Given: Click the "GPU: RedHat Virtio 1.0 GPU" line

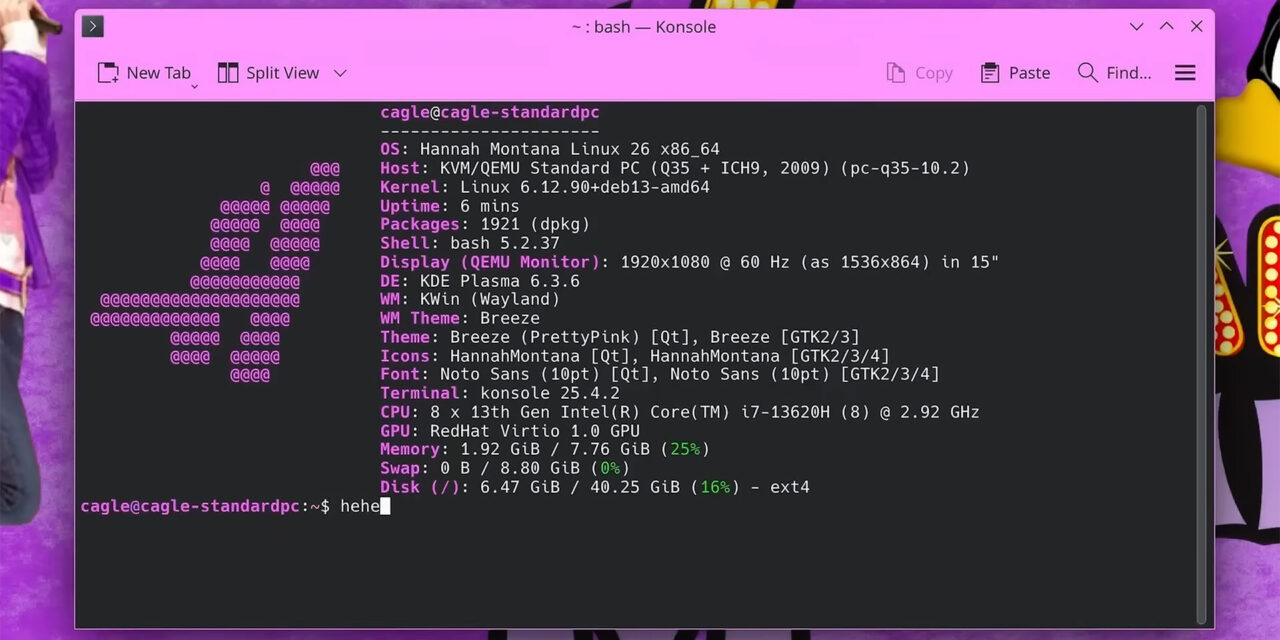Looking at the screenshot, I should point(510,431).
